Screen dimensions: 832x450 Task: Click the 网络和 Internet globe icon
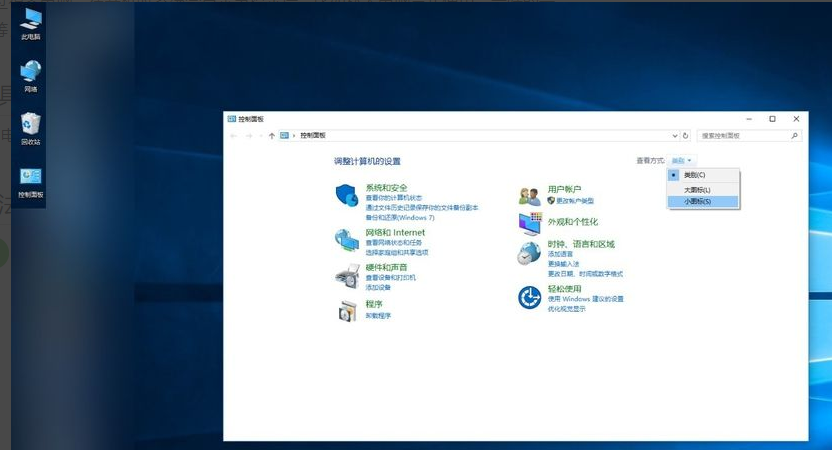click(x=346, y=240)
